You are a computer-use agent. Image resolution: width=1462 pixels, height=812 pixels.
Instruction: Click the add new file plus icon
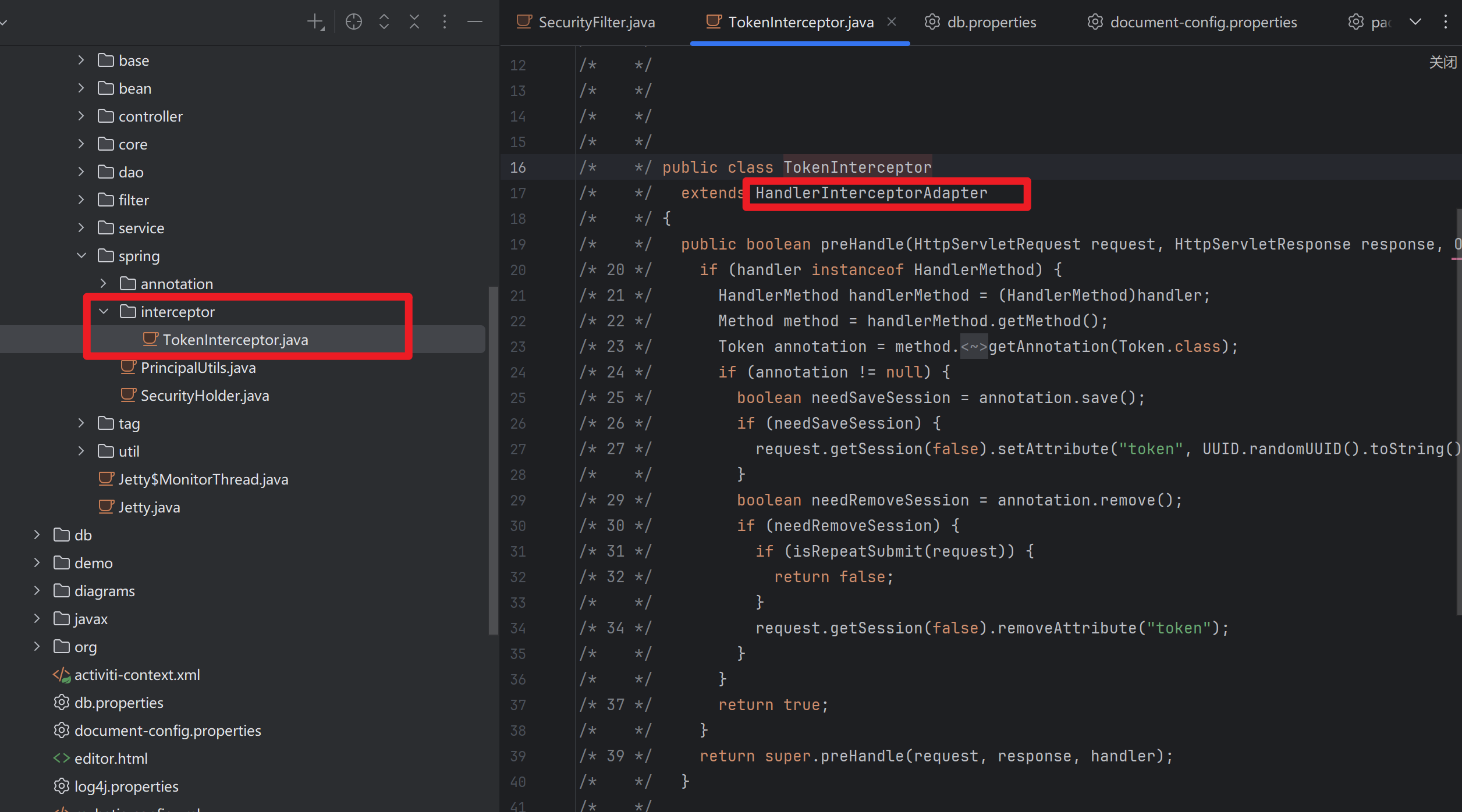[315, 22]
